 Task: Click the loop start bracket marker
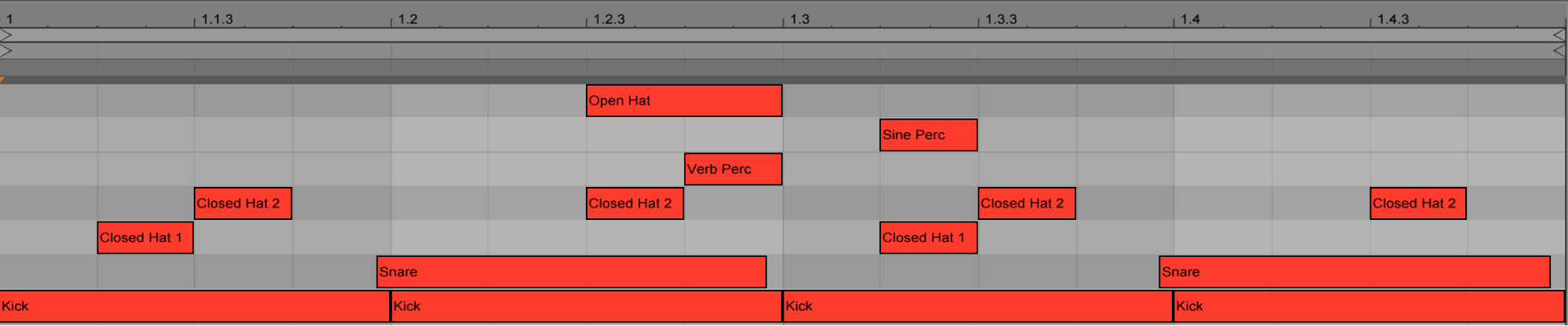[x=6, y=35]
